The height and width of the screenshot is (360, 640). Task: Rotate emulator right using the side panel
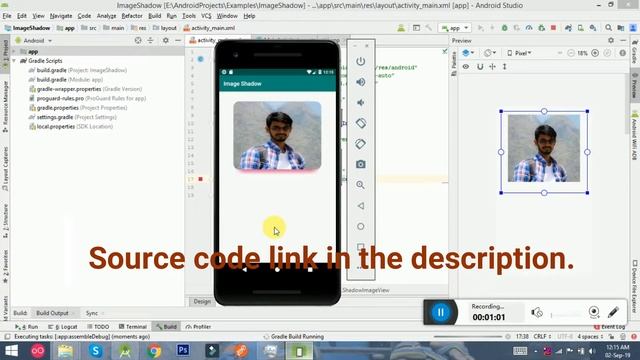pos(360,144)
